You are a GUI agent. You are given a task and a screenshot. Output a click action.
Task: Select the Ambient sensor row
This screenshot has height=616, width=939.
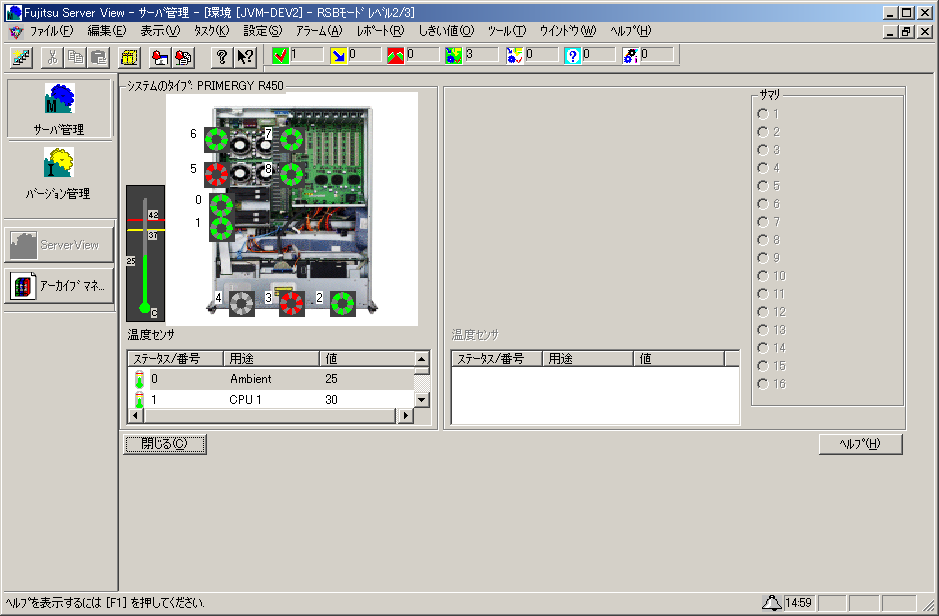click(x=271, y=379)
